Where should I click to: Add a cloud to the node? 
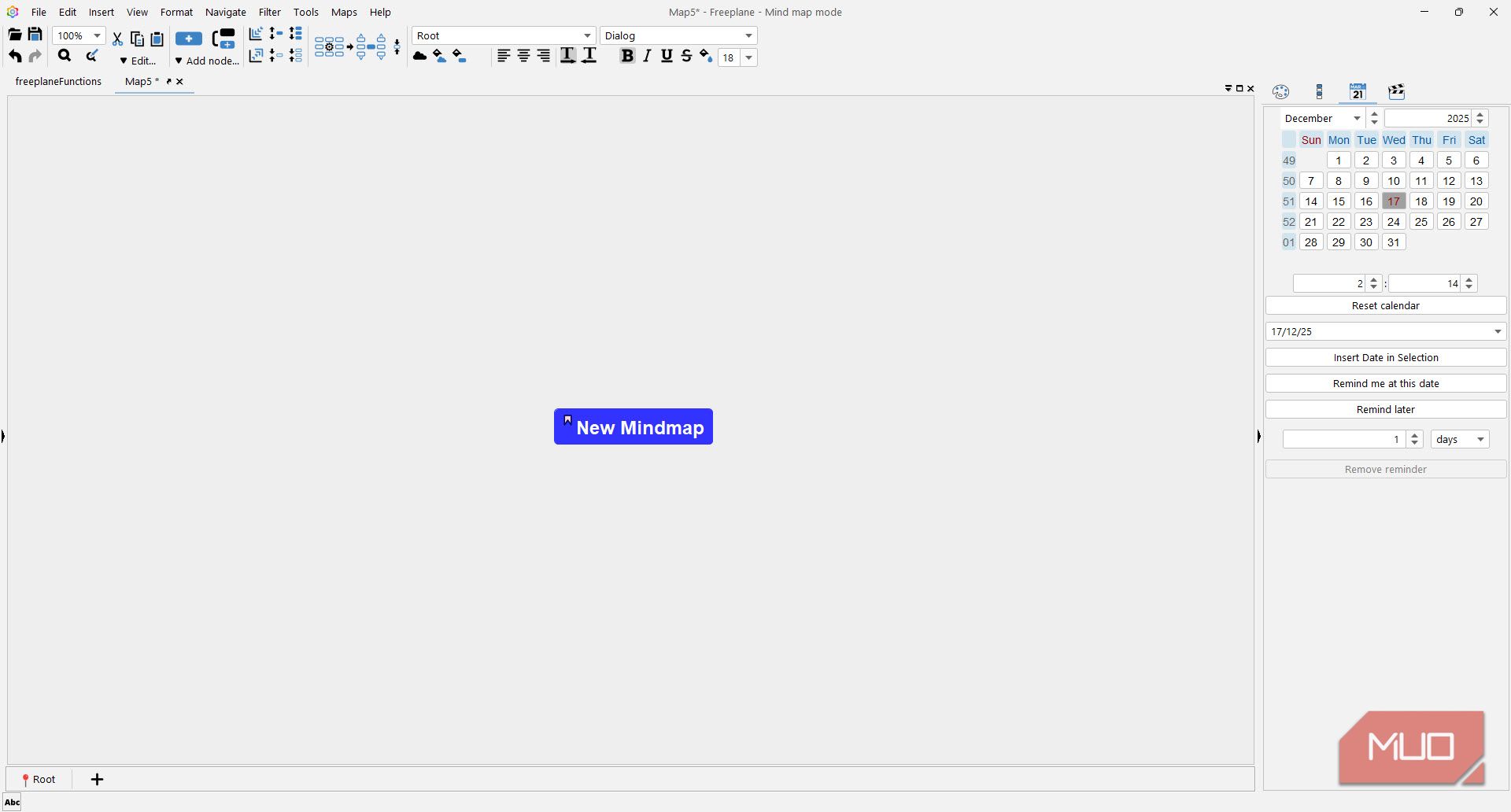pyautogui.click(x=419, y=56)
